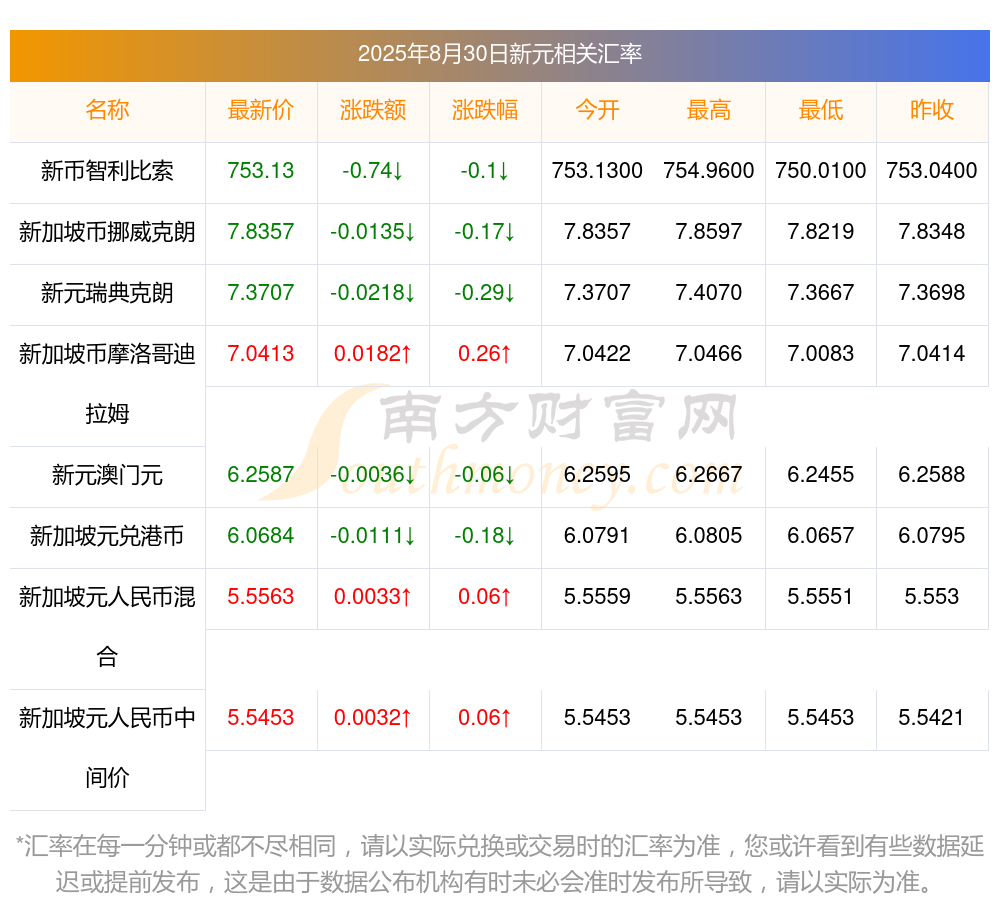This screenshot has width=1000, height=913.
Task: Click the 名称 column header
Action: tap(107, 110)
